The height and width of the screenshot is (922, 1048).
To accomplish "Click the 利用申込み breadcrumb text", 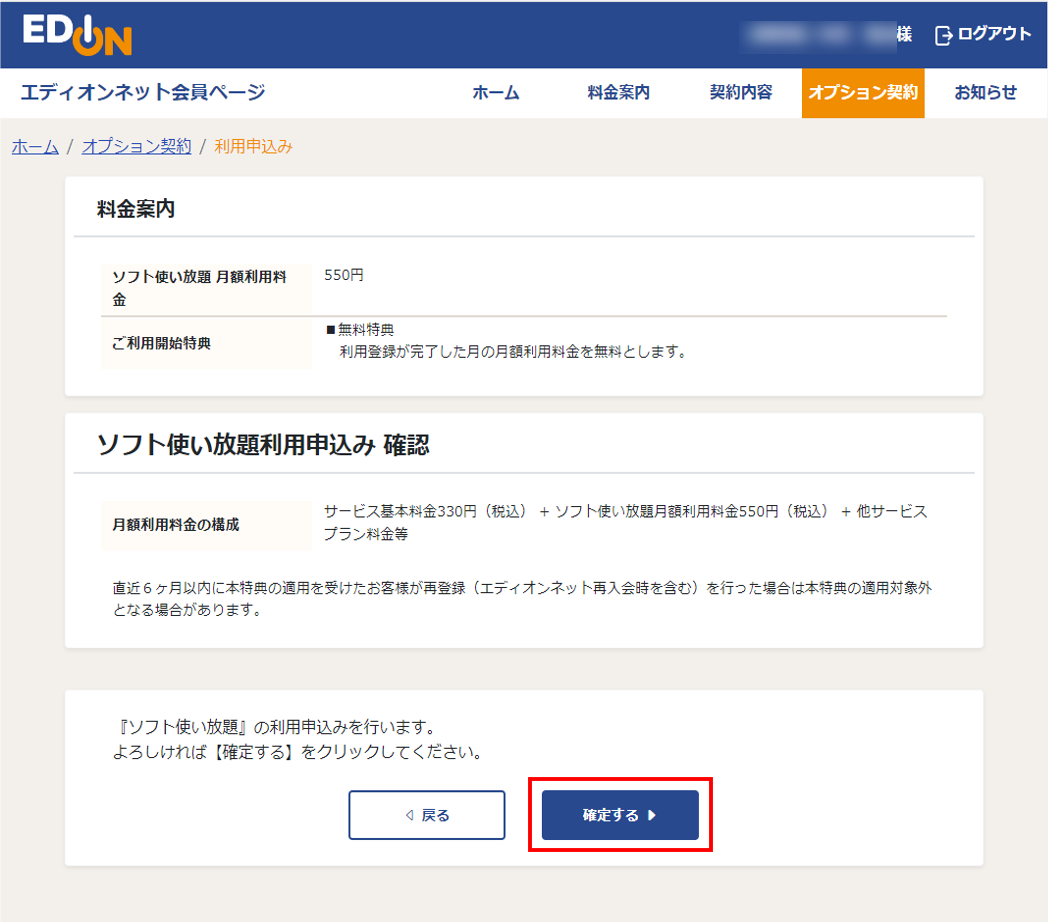I will [249, 146].
